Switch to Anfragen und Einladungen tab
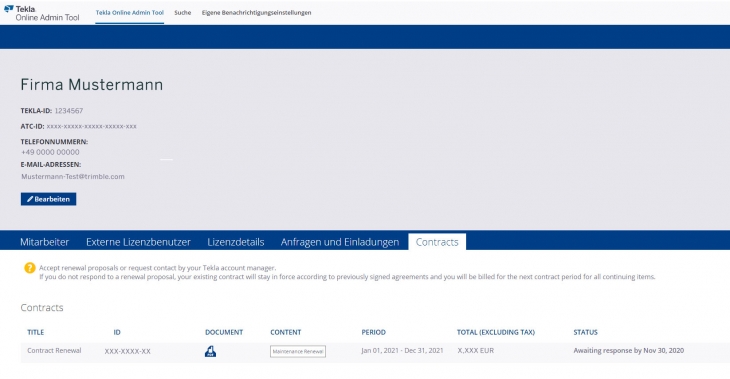730x379 pixels. coord(340,242)
